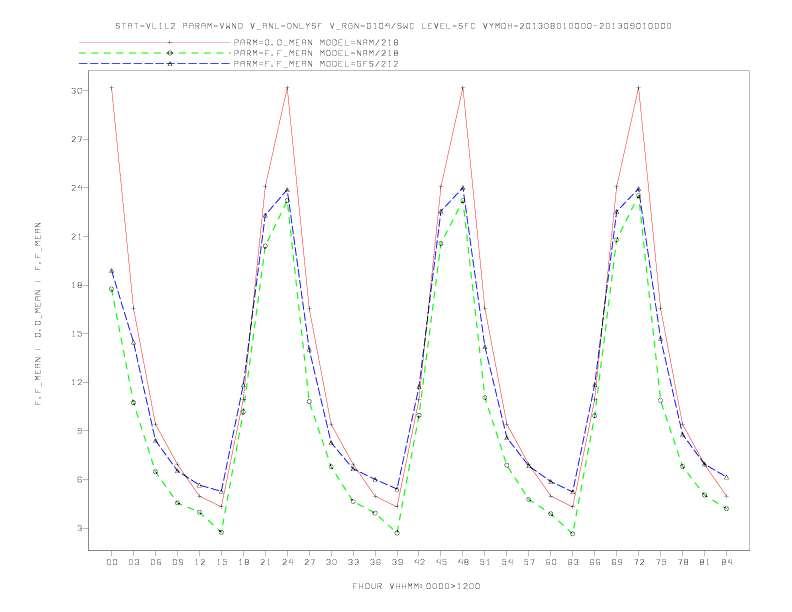
Task: Click y-axis tick label 21
Action: [77, 237]
